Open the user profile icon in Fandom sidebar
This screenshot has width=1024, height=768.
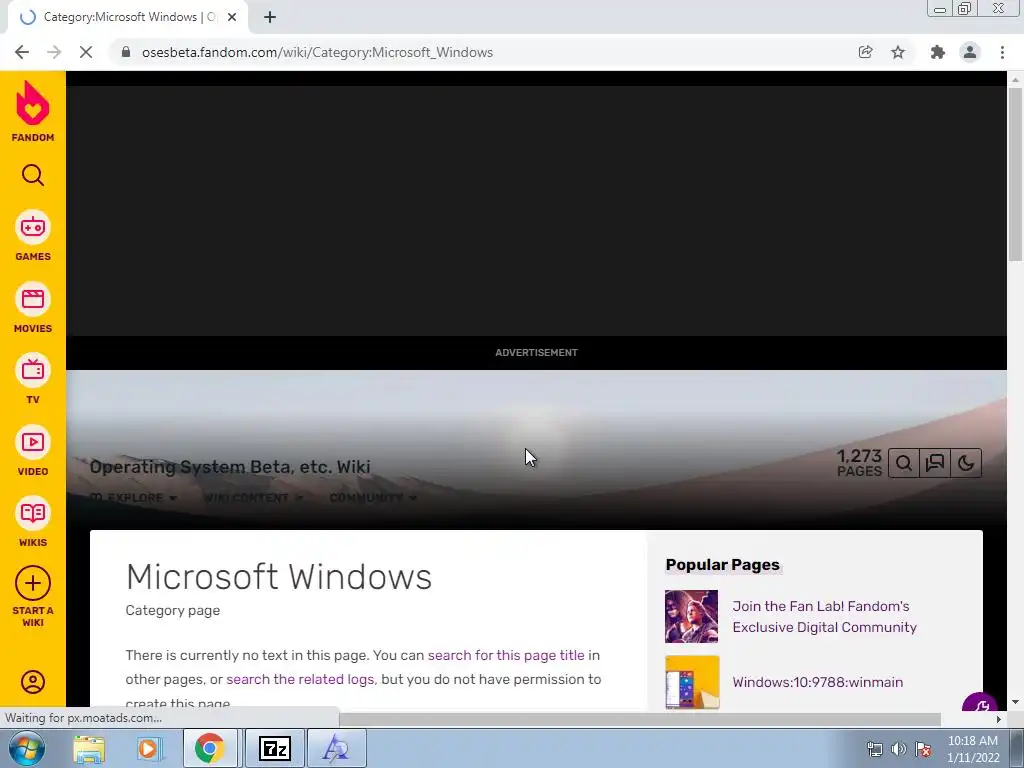point(33,682)
